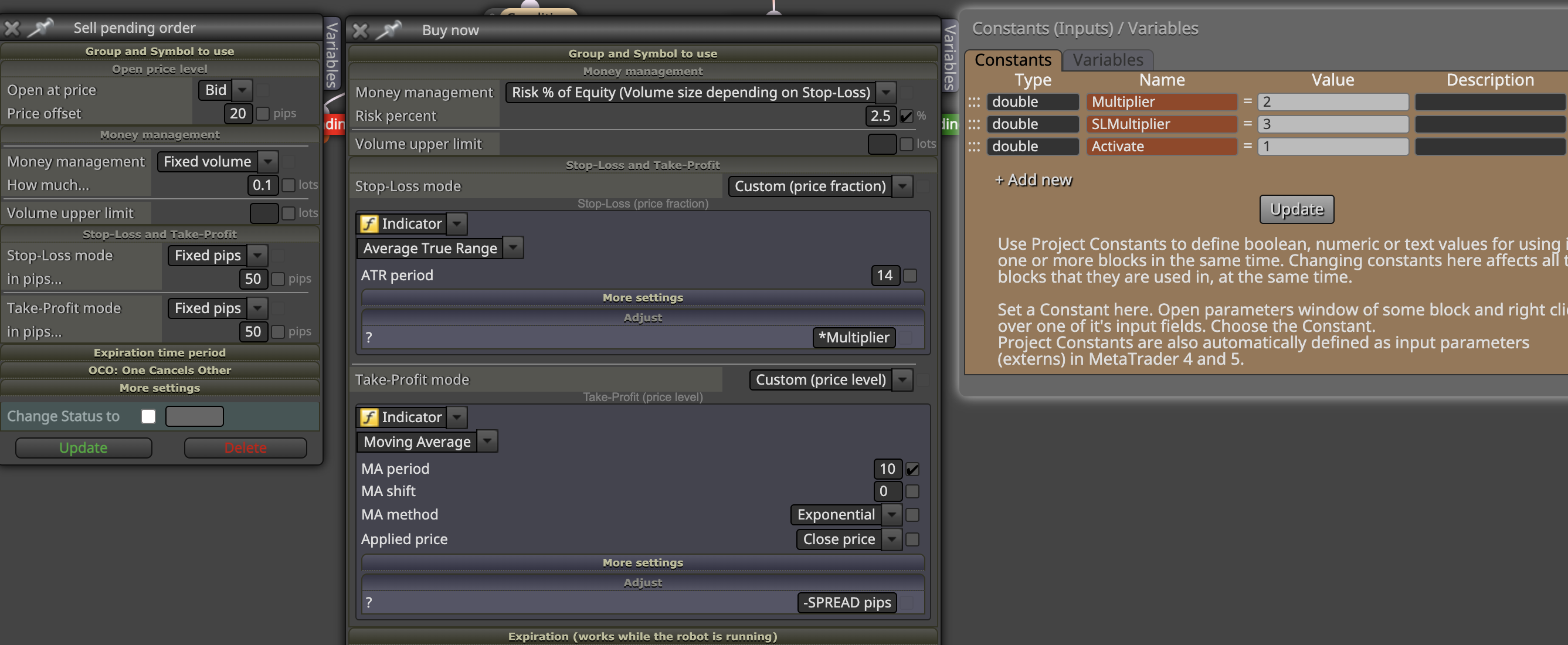This screenshot has width=1568, height=645.
Task: Edit the Multiplier value field 2
Action: click(x=1333, y=102)
